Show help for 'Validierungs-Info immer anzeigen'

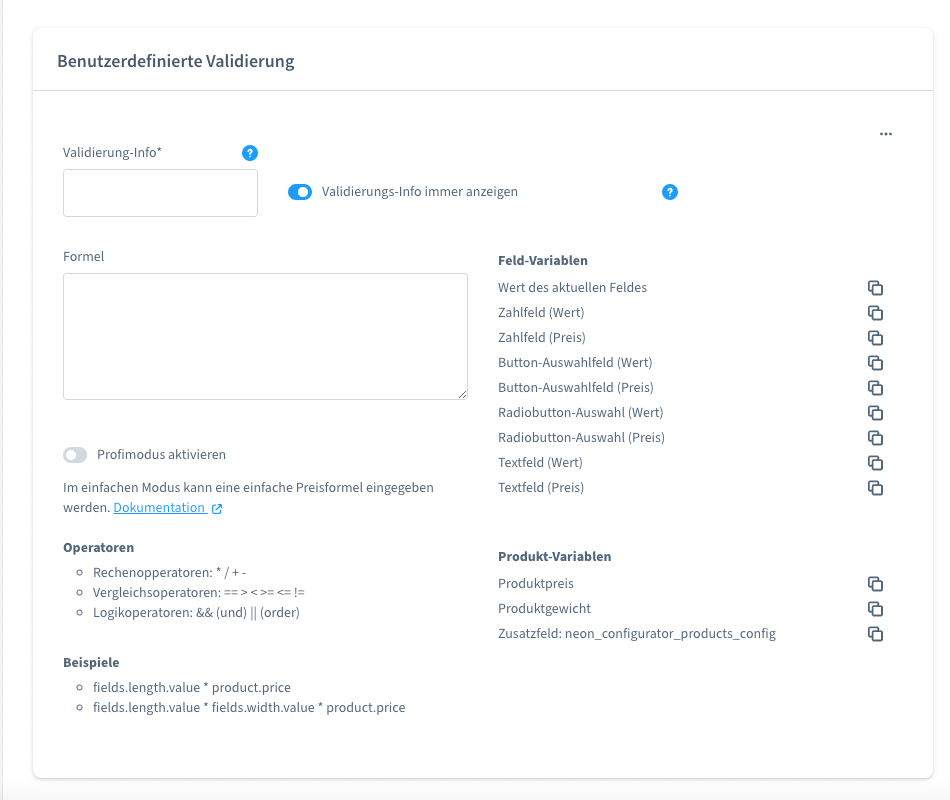coord(670,192)
